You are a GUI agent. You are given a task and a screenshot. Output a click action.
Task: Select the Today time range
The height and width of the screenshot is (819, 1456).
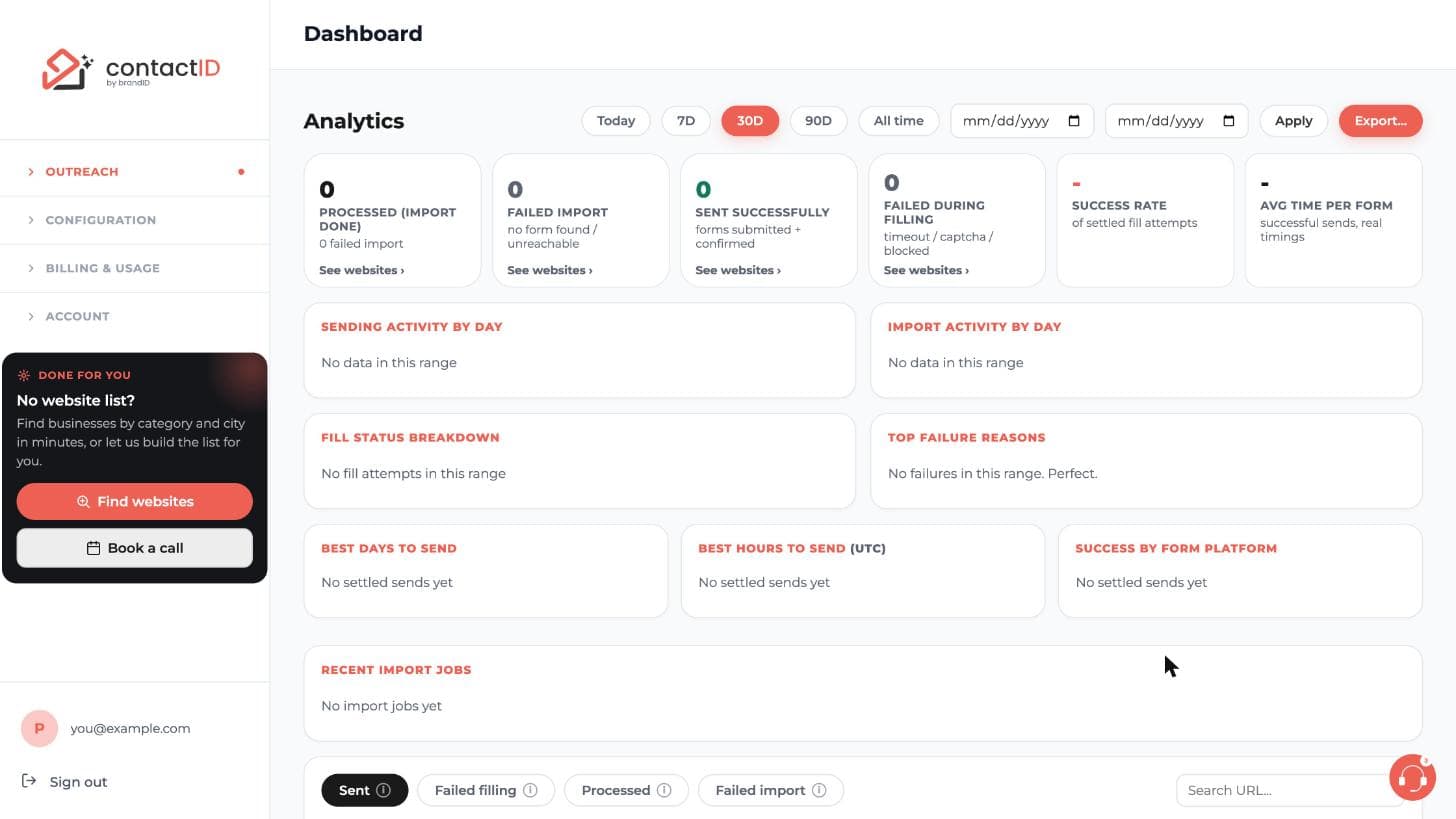616,121
